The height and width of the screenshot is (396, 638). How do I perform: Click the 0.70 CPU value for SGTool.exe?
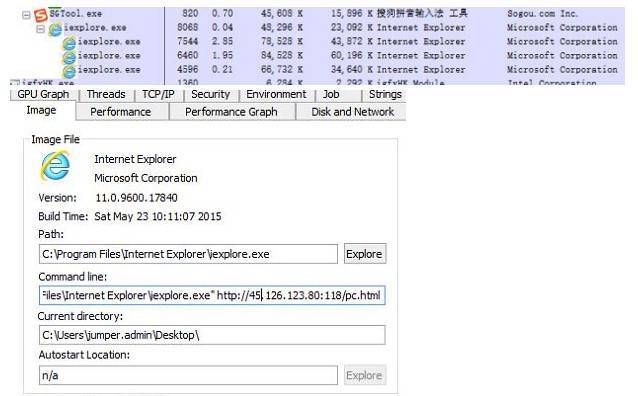coord(222,14)
